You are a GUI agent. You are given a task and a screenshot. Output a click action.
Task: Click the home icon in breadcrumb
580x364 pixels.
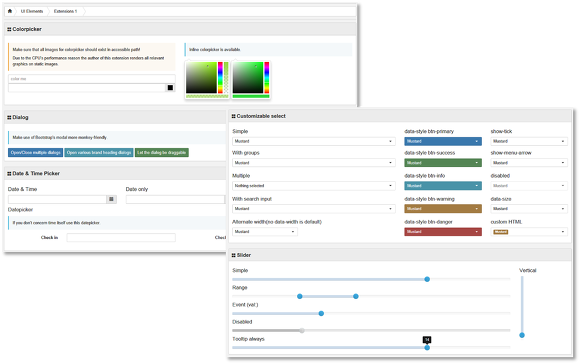(x=10, y=11)
